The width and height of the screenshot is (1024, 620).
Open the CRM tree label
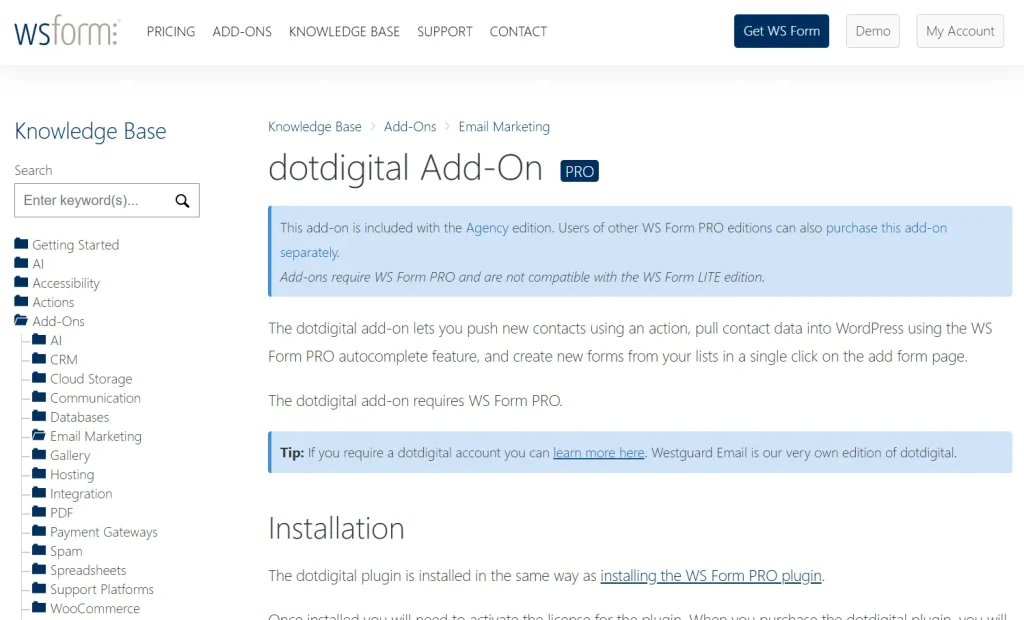[64, 359]
